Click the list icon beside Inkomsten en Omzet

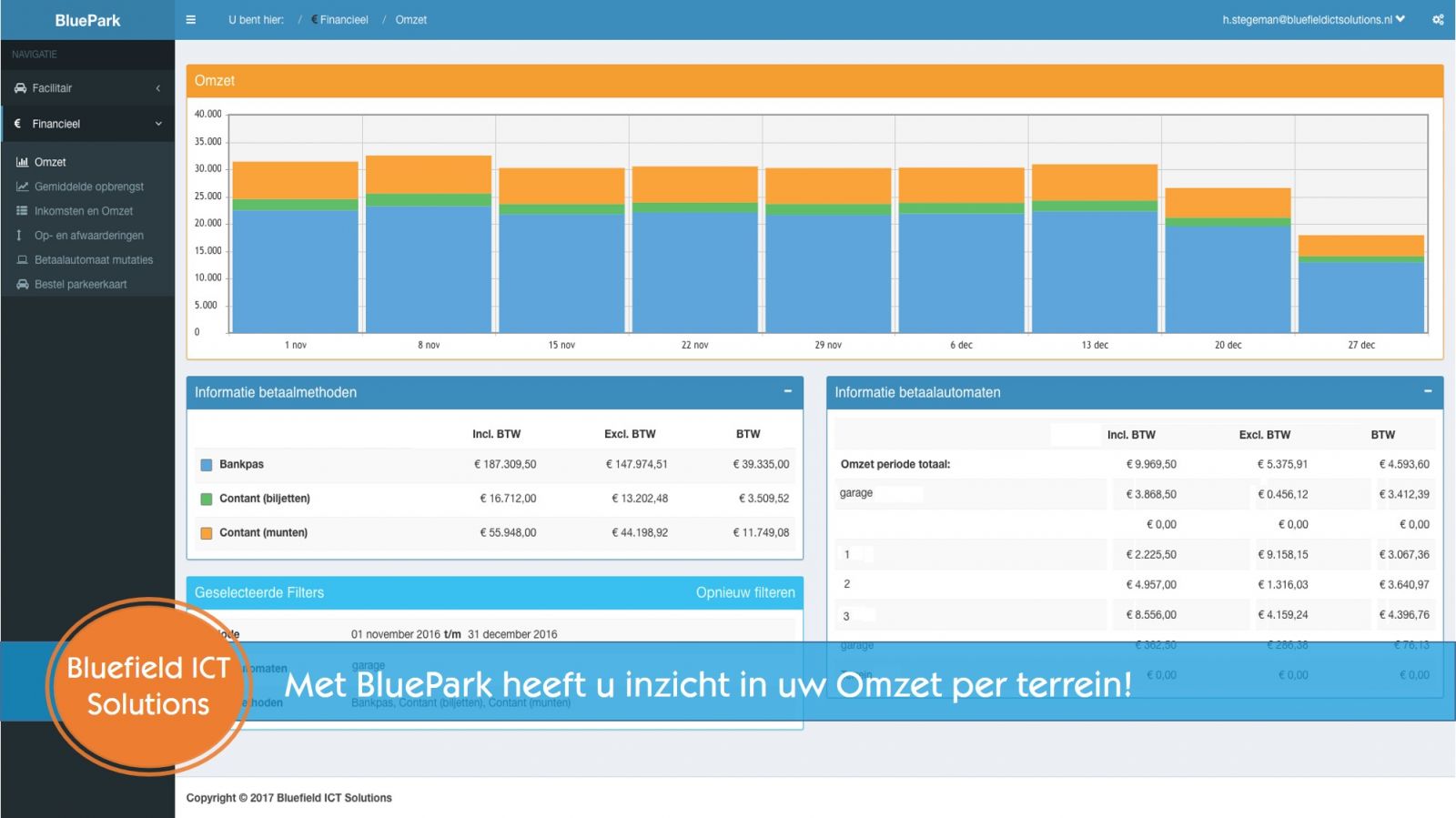coord(22,211)
